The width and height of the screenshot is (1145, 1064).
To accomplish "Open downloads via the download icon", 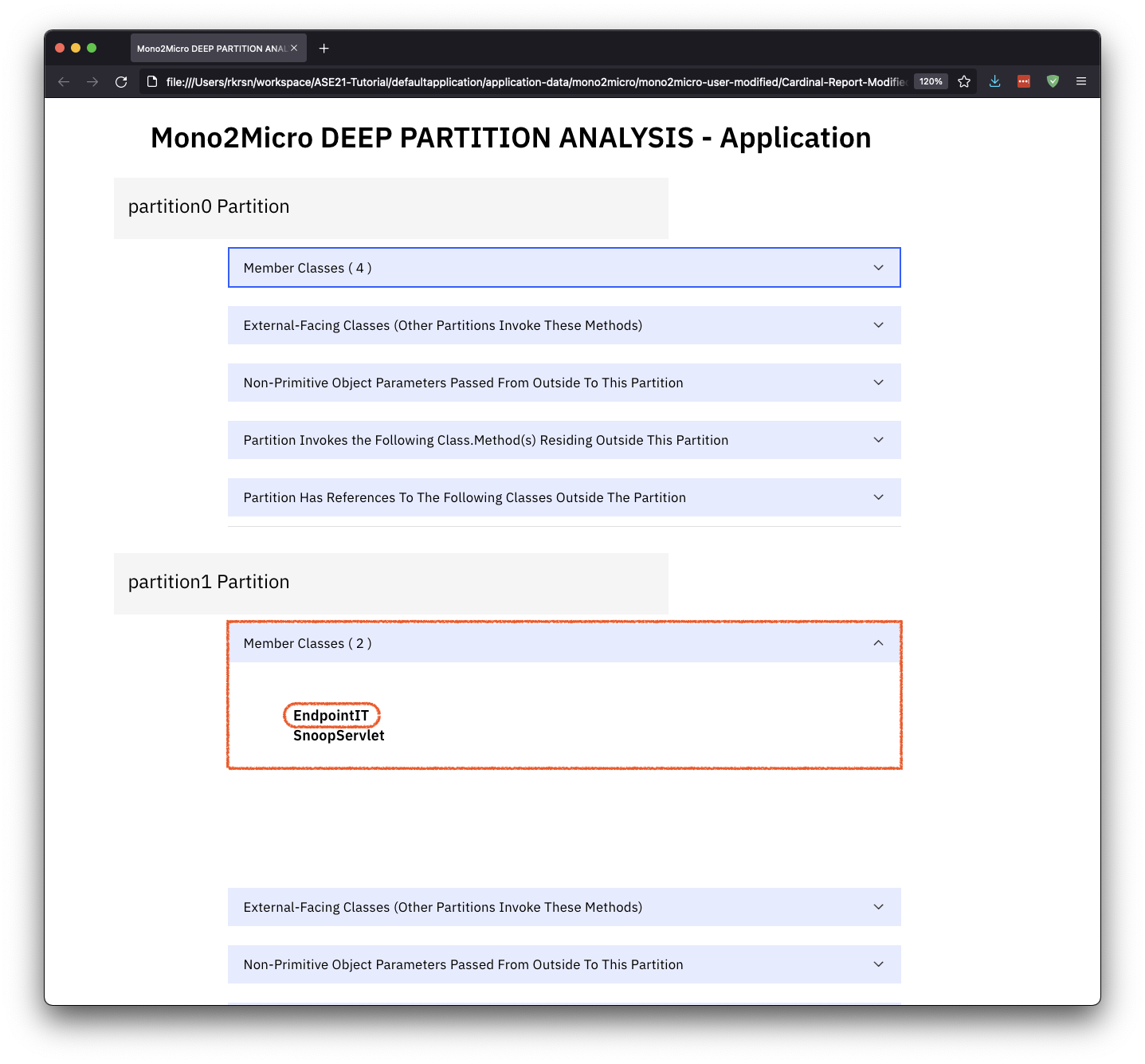I will (x=994, y=80).
